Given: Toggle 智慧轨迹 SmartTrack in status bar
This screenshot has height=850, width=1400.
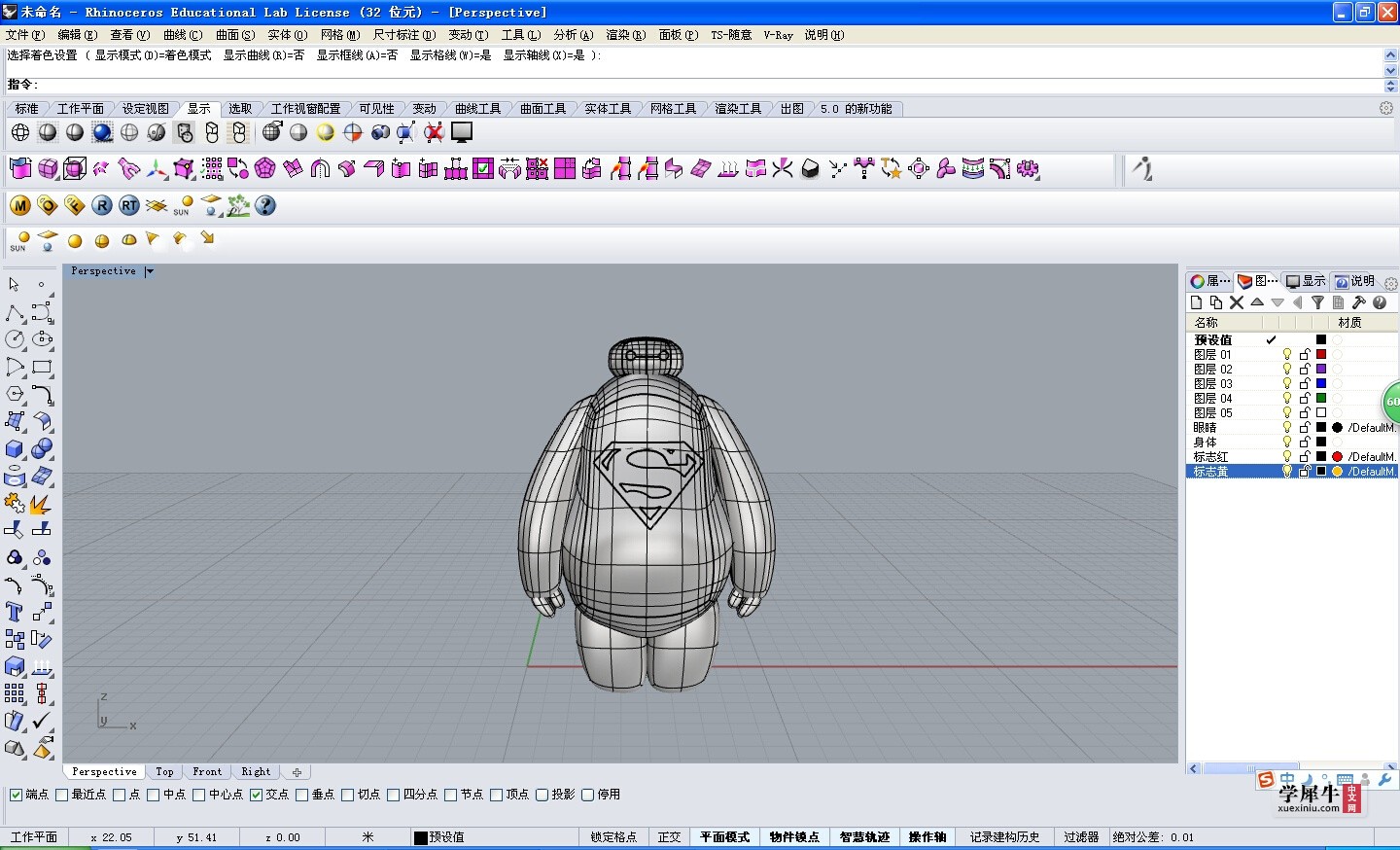Looking at the screenshot, I should coord(864,837).
